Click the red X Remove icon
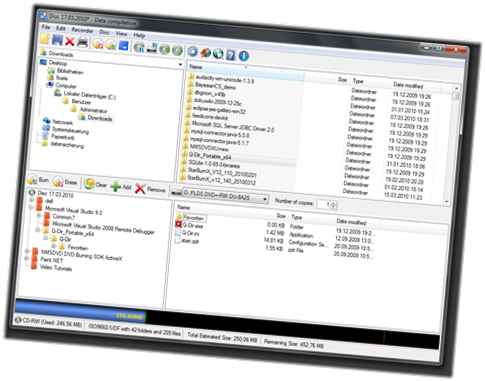Image resolution: width=485 pixels, height=381 pixels. point(140,189)
